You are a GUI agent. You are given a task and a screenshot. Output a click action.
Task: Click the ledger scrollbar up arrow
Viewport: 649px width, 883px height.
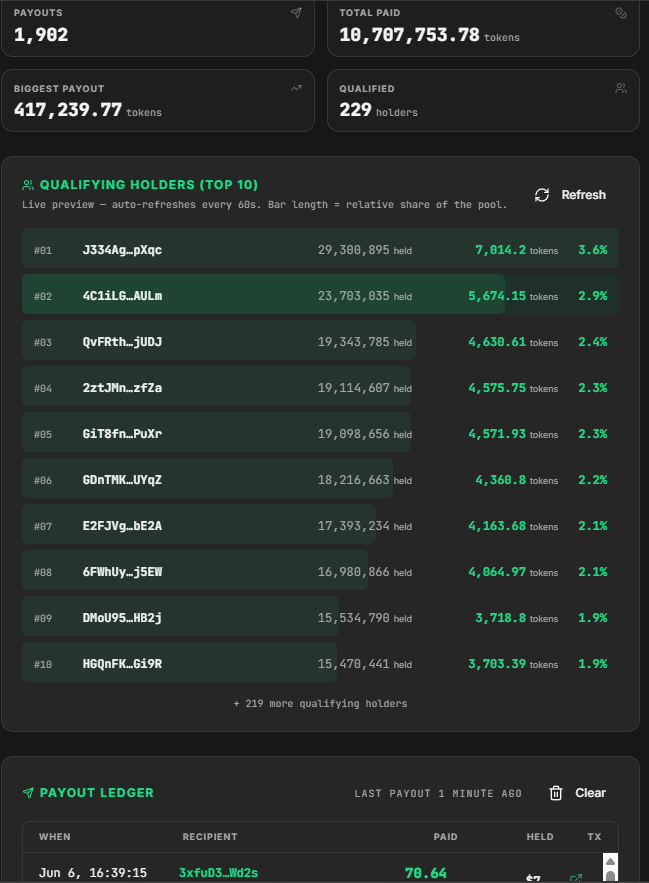tap(610, 862)
